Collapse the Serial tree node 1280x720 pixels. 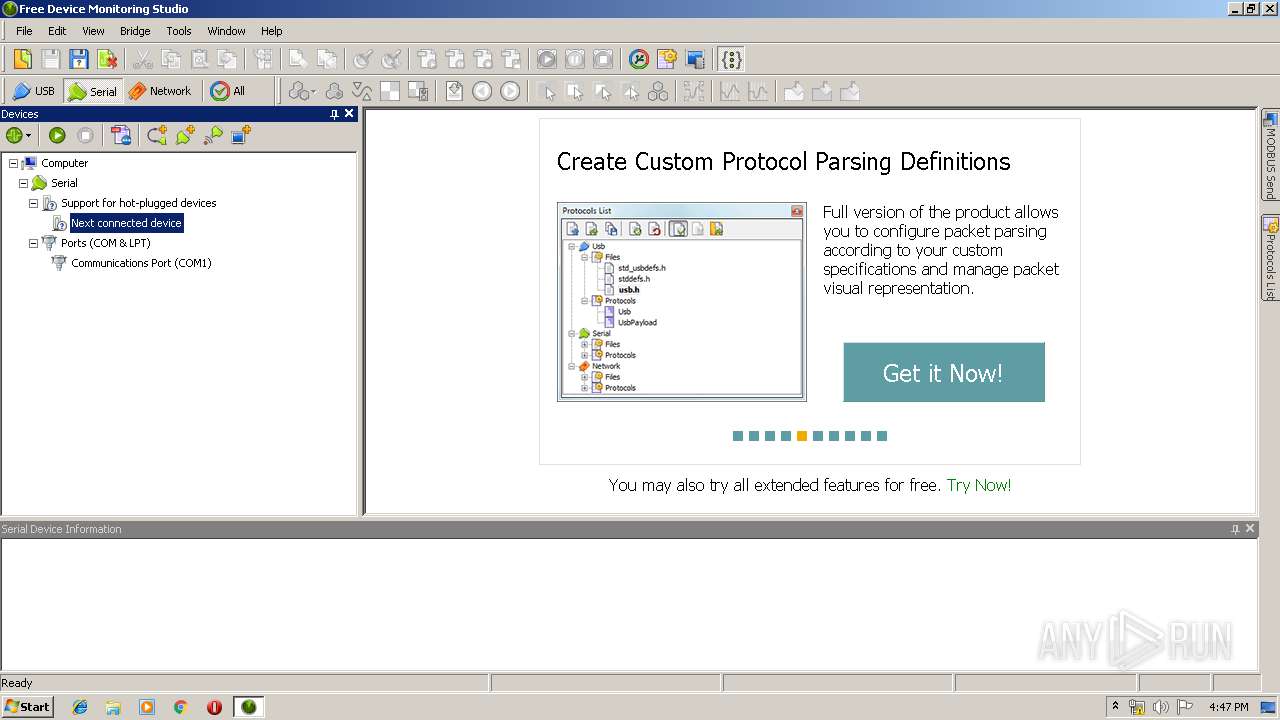point(23,183)
